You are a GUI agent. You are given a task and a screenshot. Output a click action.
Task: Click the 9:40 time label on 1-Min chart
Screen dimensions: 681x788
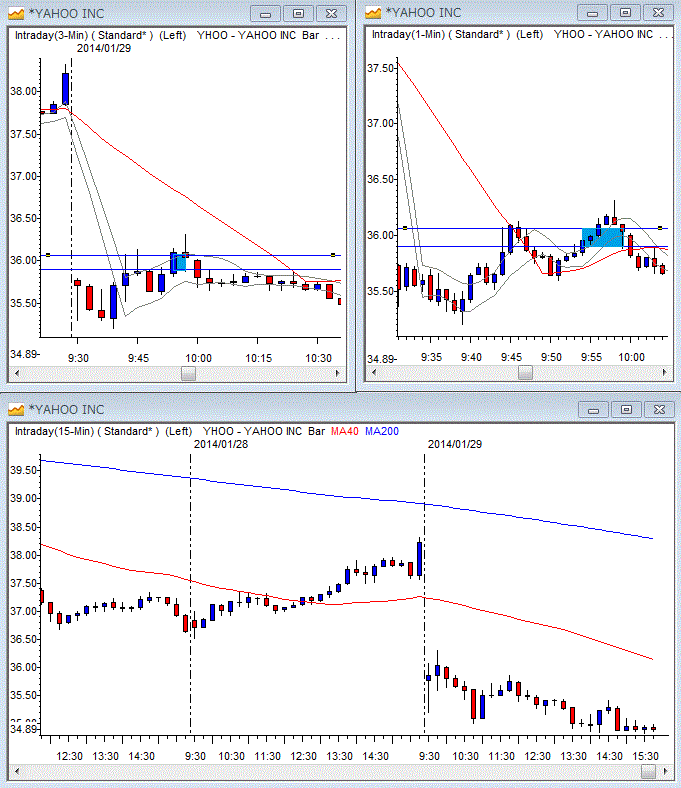tap(471, 357)
